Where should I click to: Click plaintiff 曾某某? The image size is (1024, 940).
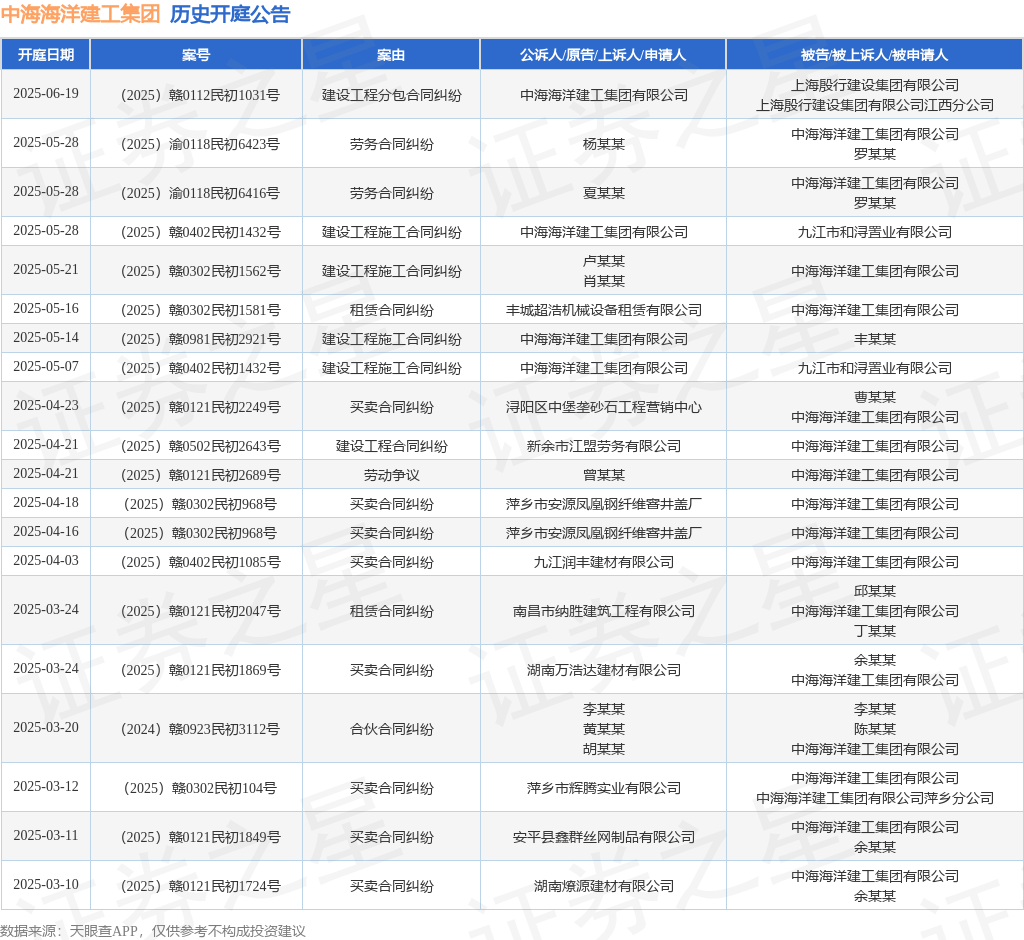603,475
